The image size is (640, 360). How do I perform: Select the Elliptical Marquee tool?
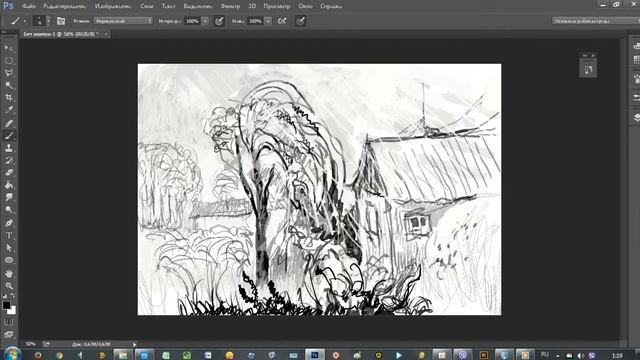(x=9, y=60)
